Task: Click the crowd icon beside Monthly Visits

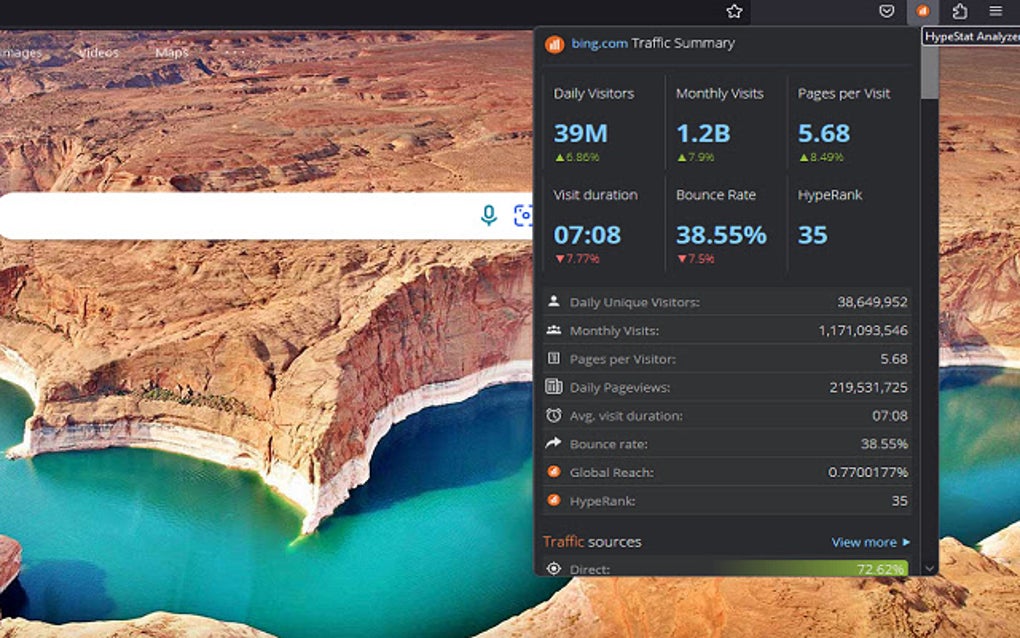Action: click(x=553, y=330)
